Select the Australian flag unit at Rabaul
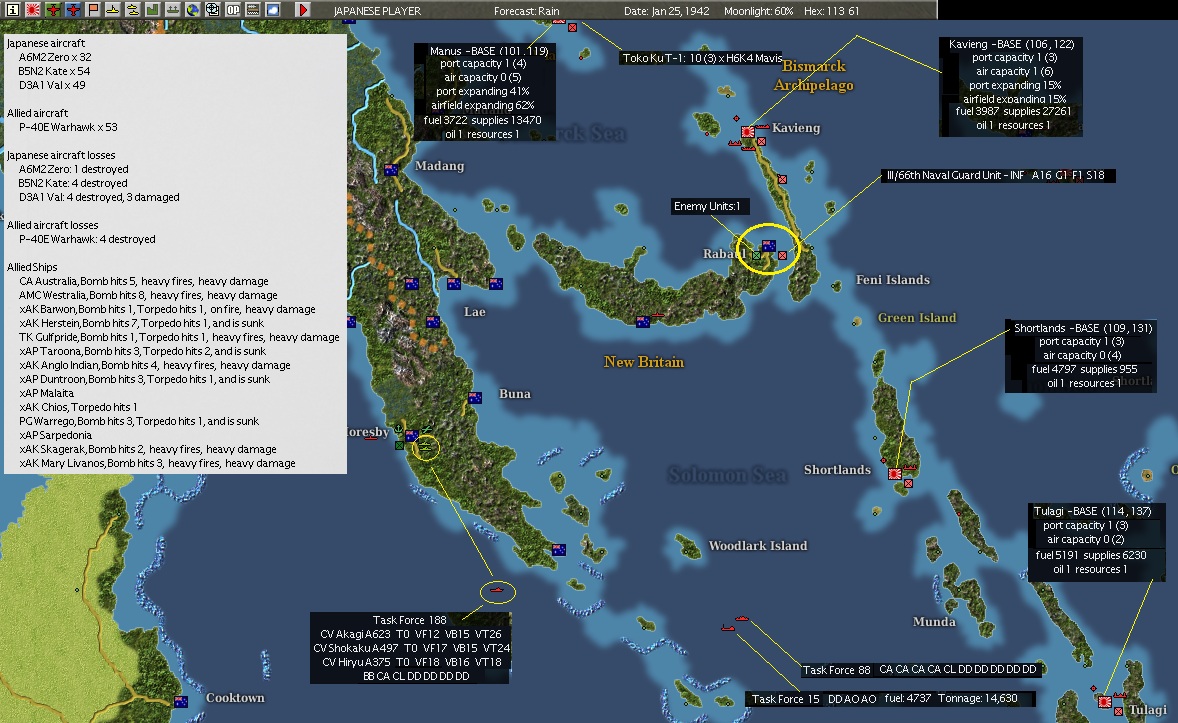Screen dimensions: 1178x723 pyautogui.click(x=769, y=246)
